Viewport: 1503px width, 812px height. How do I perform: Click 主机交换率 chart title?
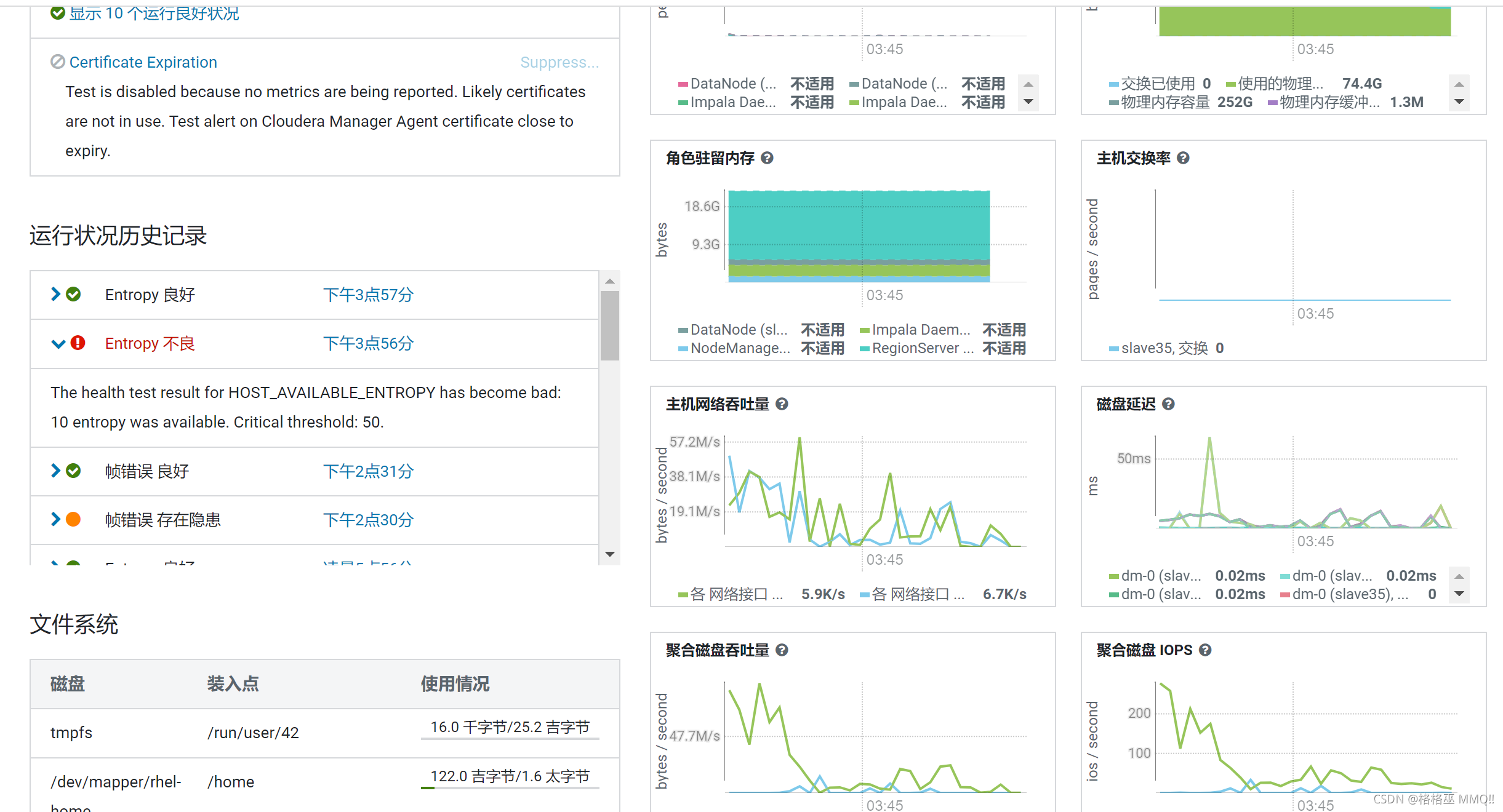pos(1133,158)
